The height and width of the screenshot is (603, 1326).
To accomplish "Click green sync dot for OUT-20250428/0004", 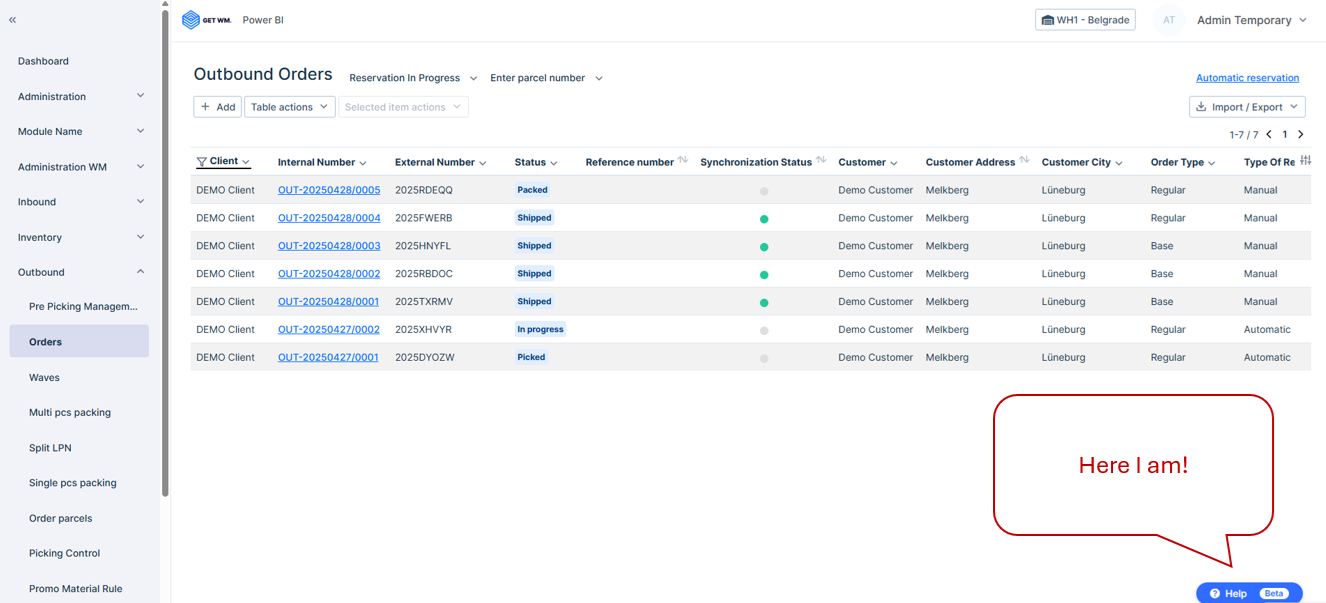I will click(764, 219).
